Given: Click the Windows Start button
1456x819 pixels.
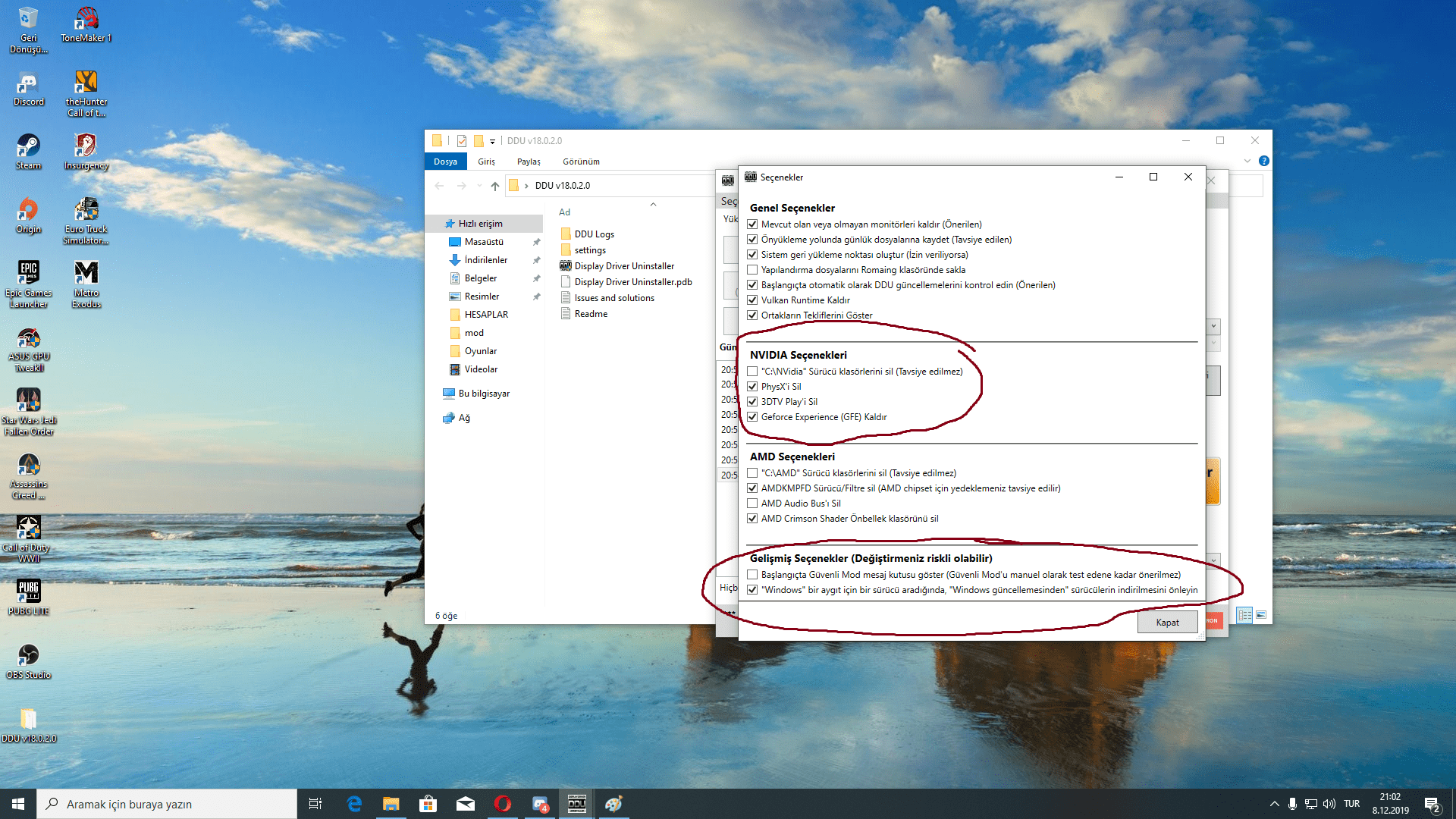Looking at the screenshot, I should tap(18, 804).
